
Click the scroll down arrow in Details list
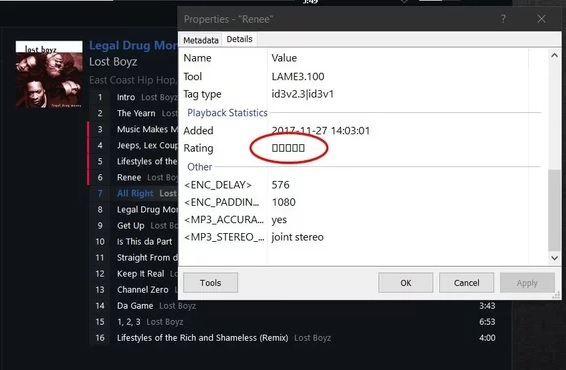pyautogui.click(x=554, y=258)
